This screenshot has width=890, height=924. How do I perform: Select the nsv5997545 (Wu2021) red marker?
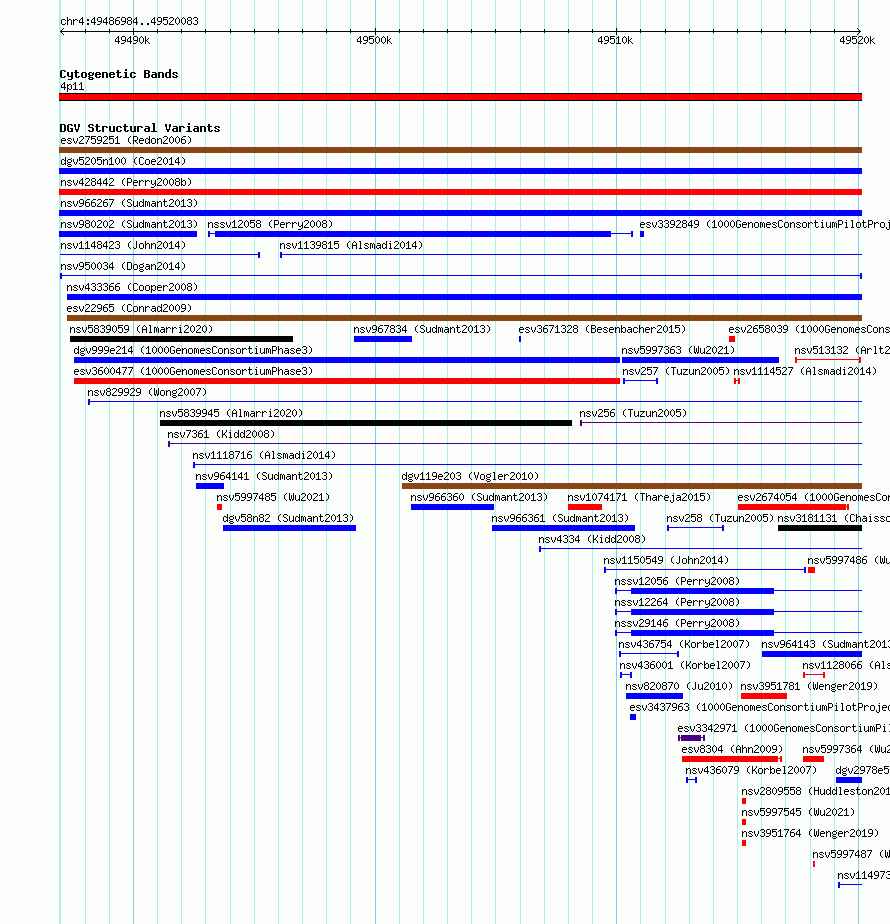click(x=744, y=822)
